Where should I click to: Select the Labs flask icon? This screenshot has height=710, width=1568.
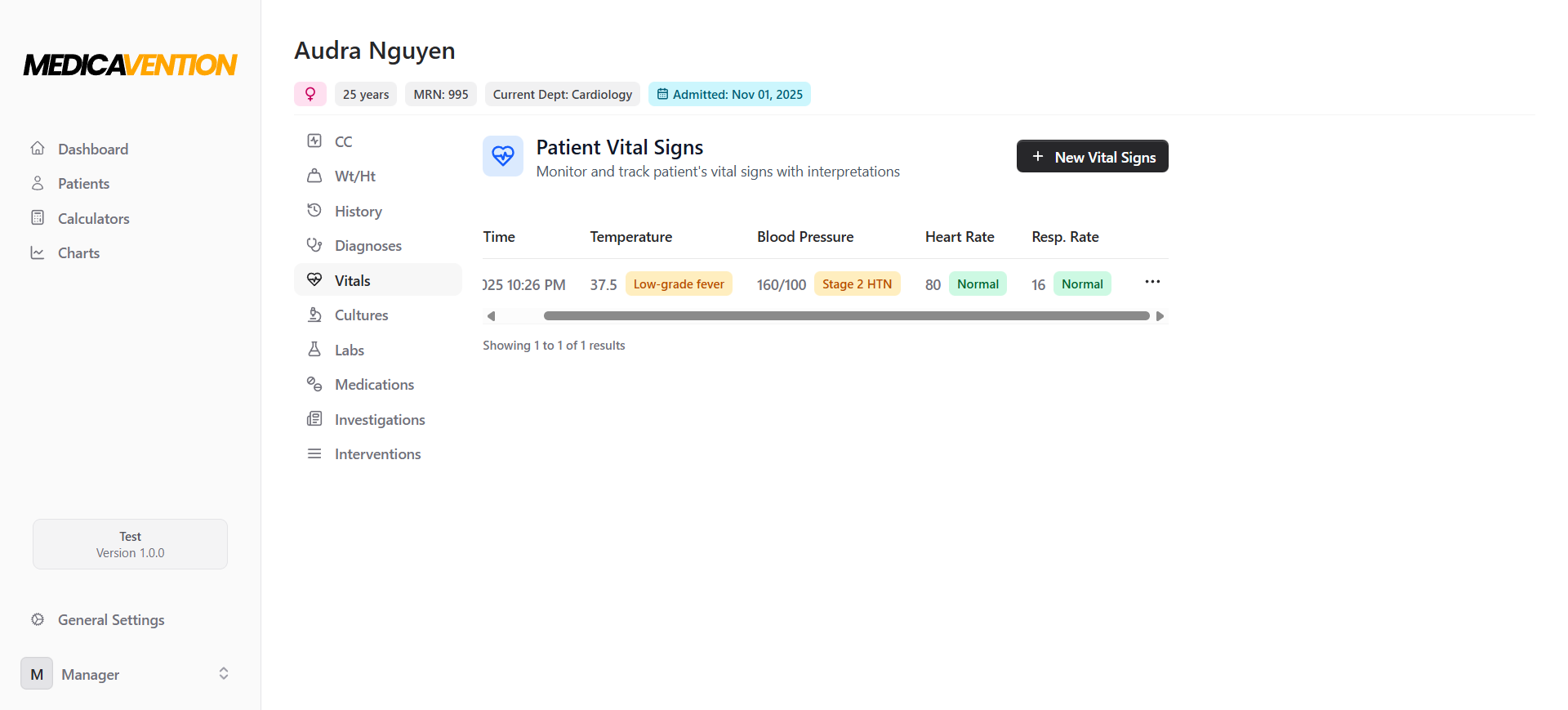(314, 349)
